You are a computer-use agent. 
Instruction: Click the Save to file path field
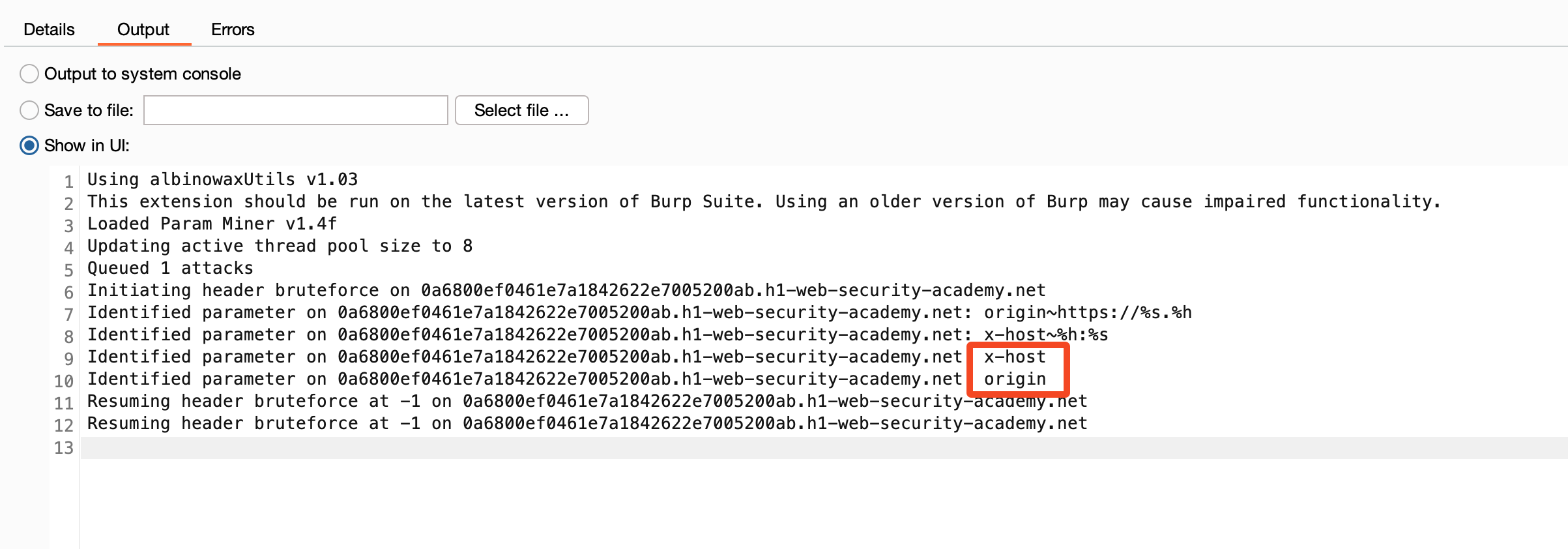[295, 110]
